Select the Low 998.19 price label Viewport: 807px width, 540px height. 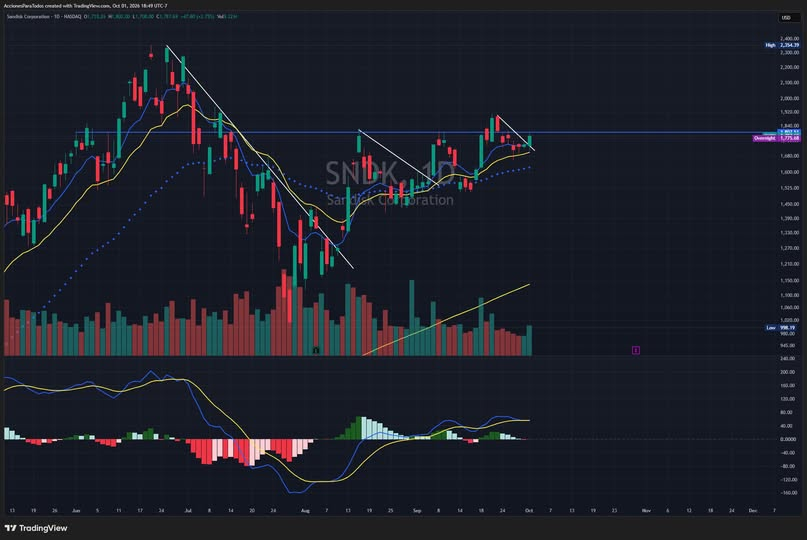click(780, 327)
